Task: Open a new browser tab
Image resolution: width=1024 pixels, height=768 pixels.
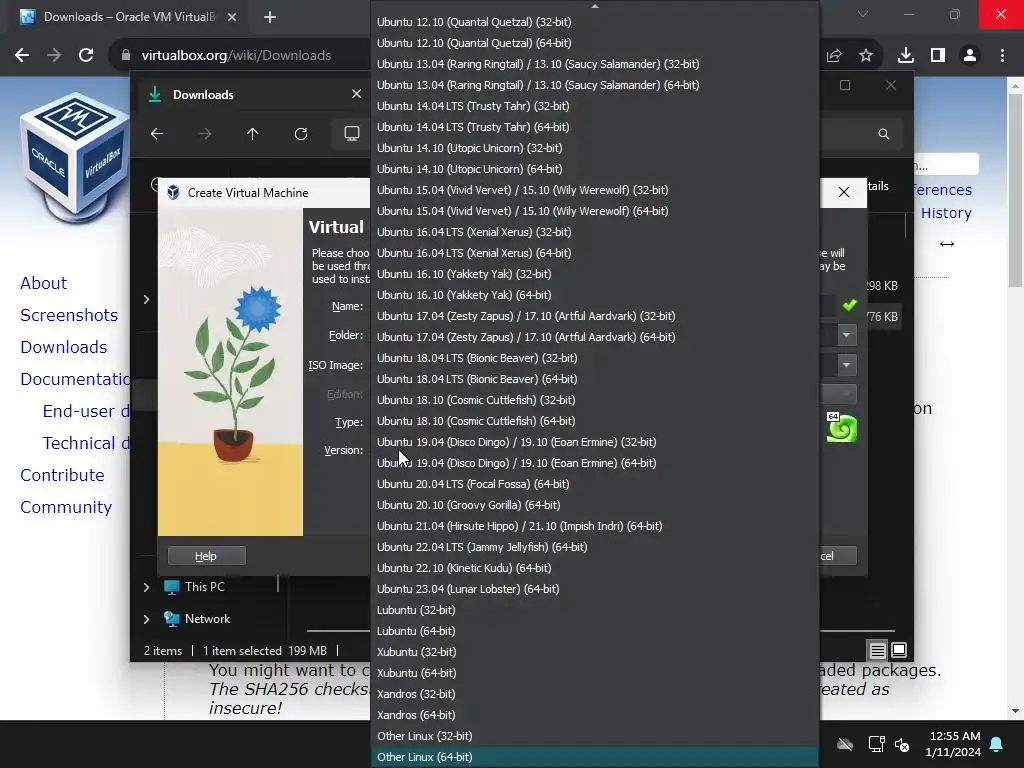Action: (270, 17)
